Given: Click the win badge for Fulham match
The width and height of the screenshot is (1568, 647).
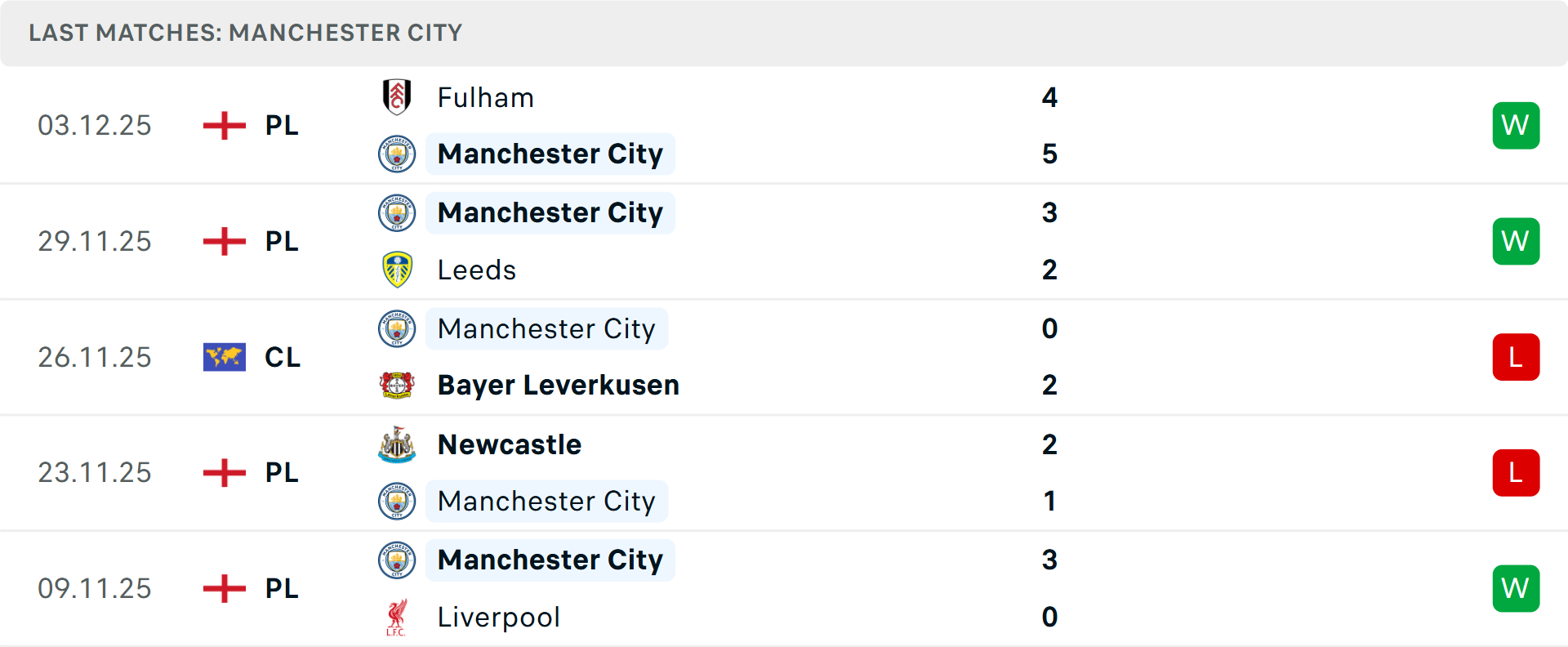Looking at the screenshot, I should [x=1516, y=125].
